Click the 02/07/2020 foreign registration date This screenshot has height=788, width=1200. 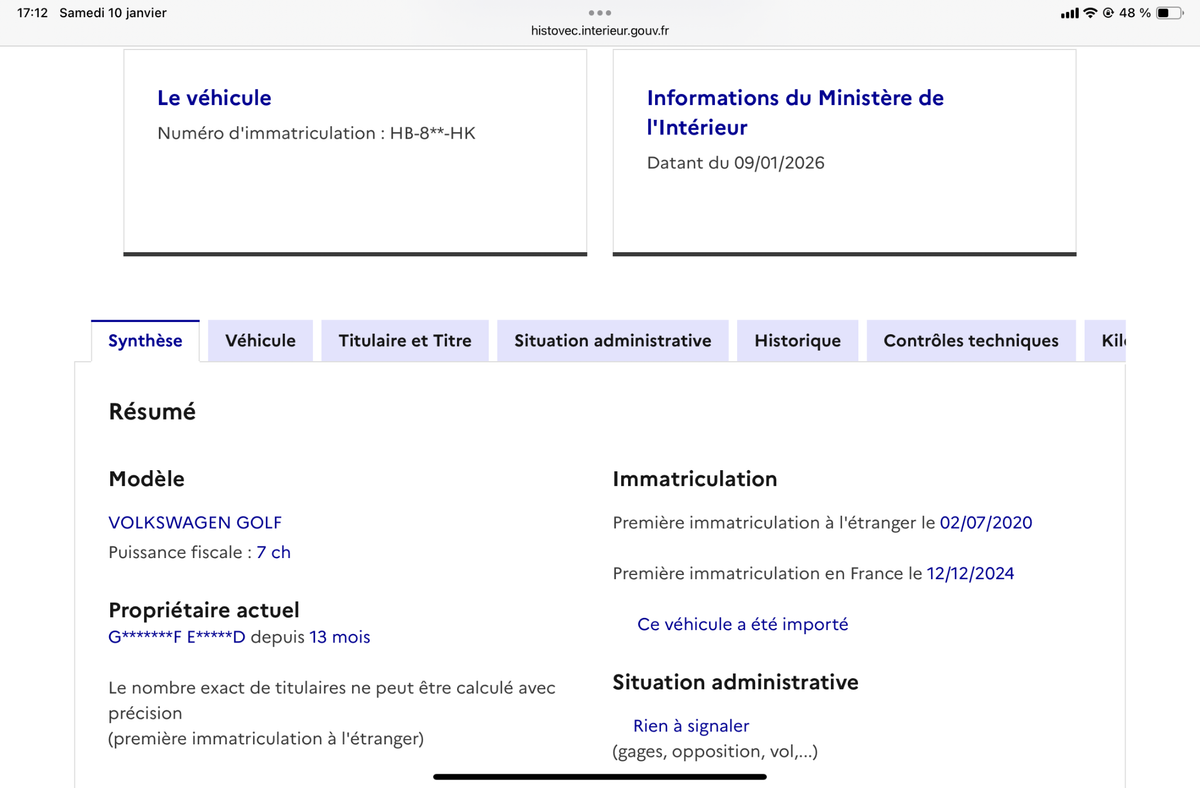pyautogui.click(x=985, y=522)
